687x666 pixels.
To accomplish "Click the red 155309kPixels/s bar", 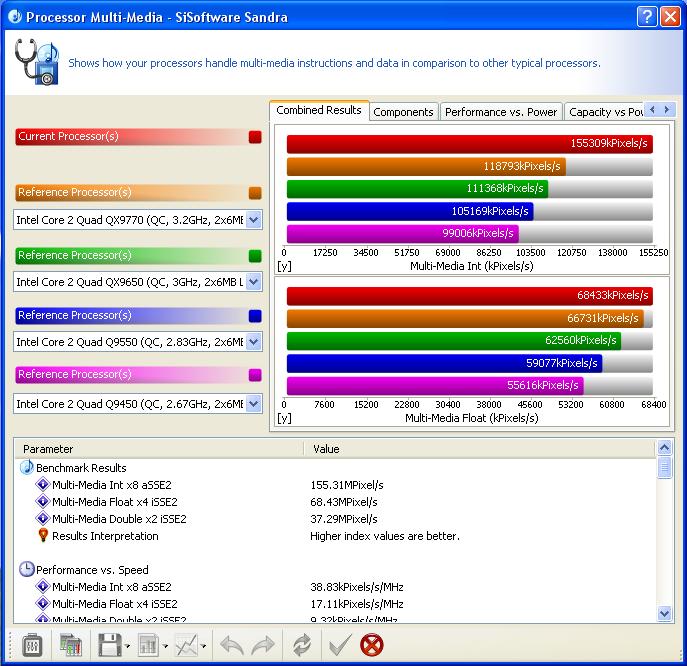I will (x=470, y=144).
